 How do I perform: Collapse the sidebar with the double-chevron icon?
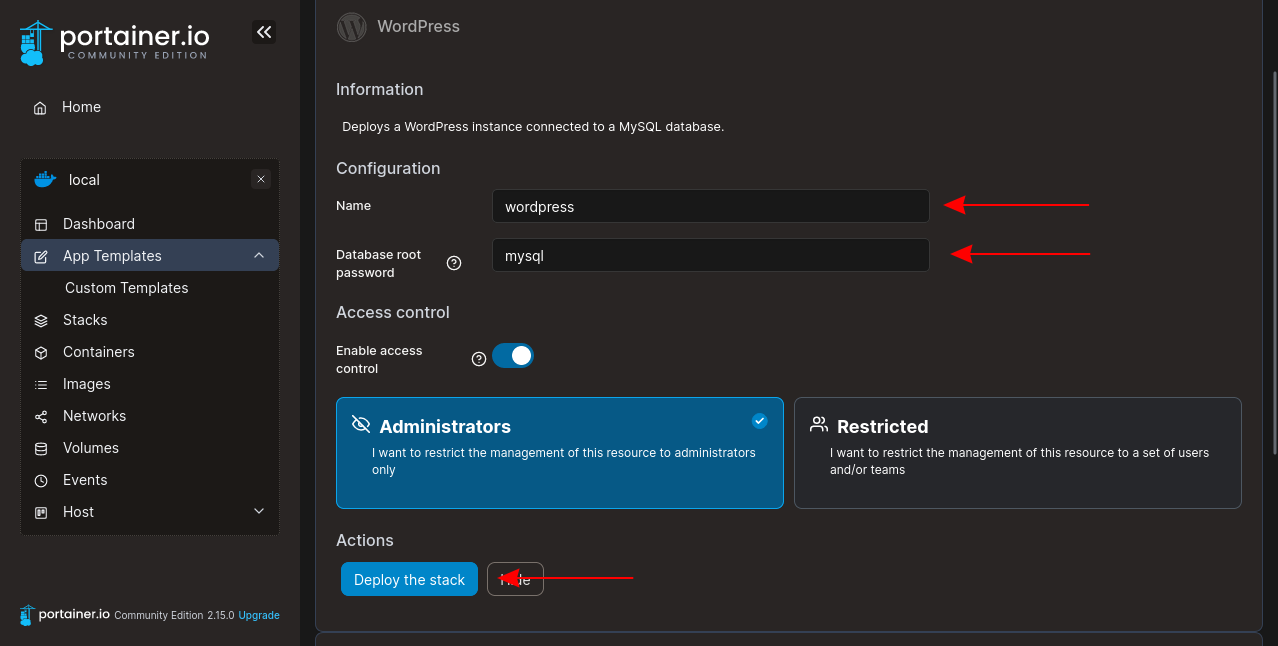pos(264,32)
